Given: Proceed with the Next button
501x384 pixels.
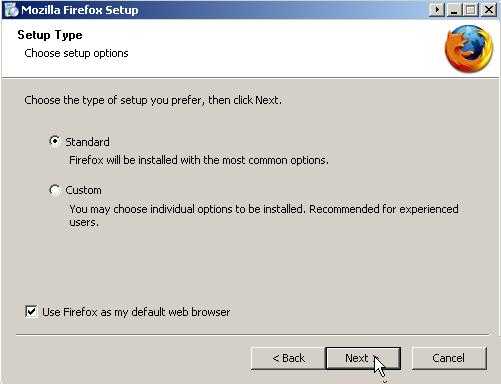Looking at the screenshot, I should pyautogui.click(x=363, y=358).
